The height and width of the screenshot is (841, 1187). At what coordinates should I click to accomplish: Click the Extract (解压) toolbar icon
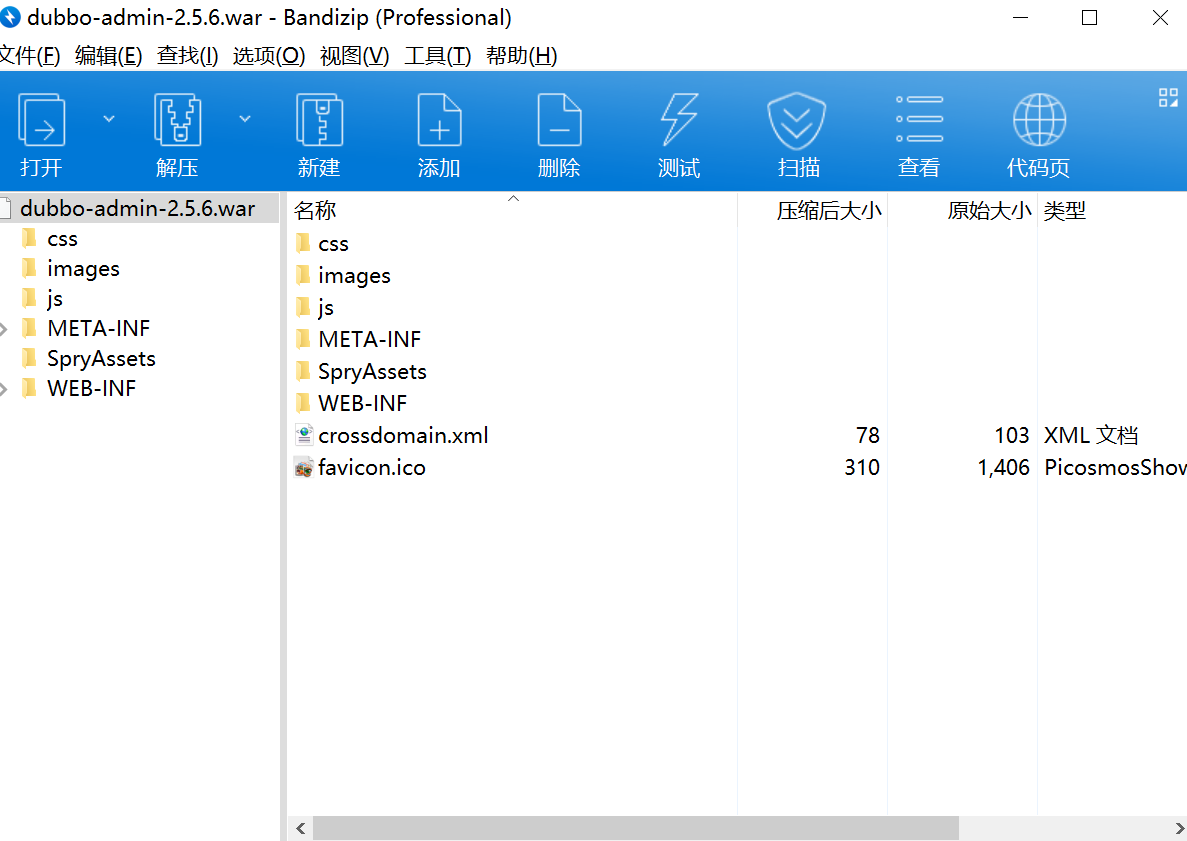177,122
